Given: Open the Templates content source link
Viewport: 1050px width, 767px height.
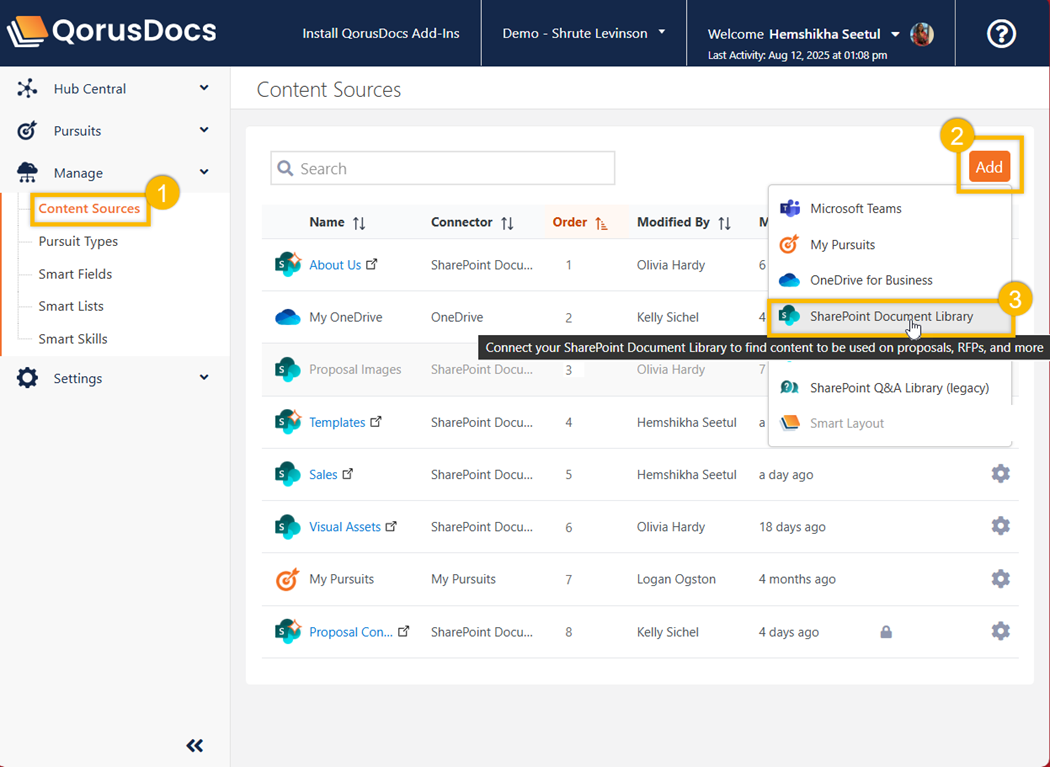Looking at the screenshot, I should (337, 422).
